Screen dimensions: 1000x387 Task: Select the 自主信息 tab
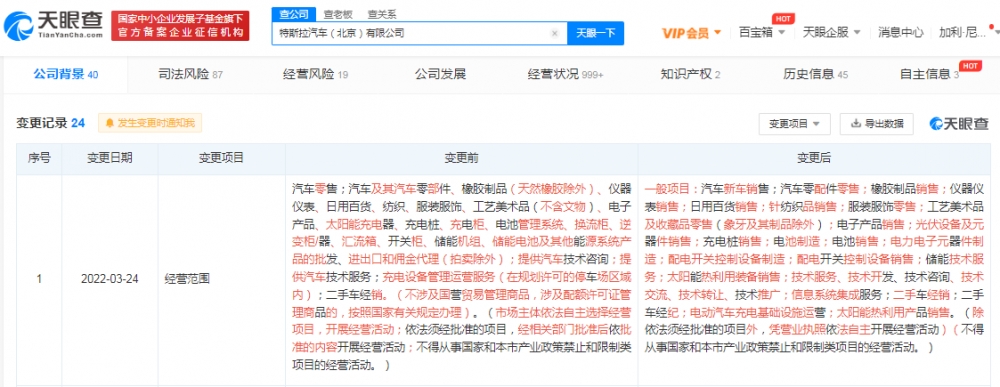929,75
